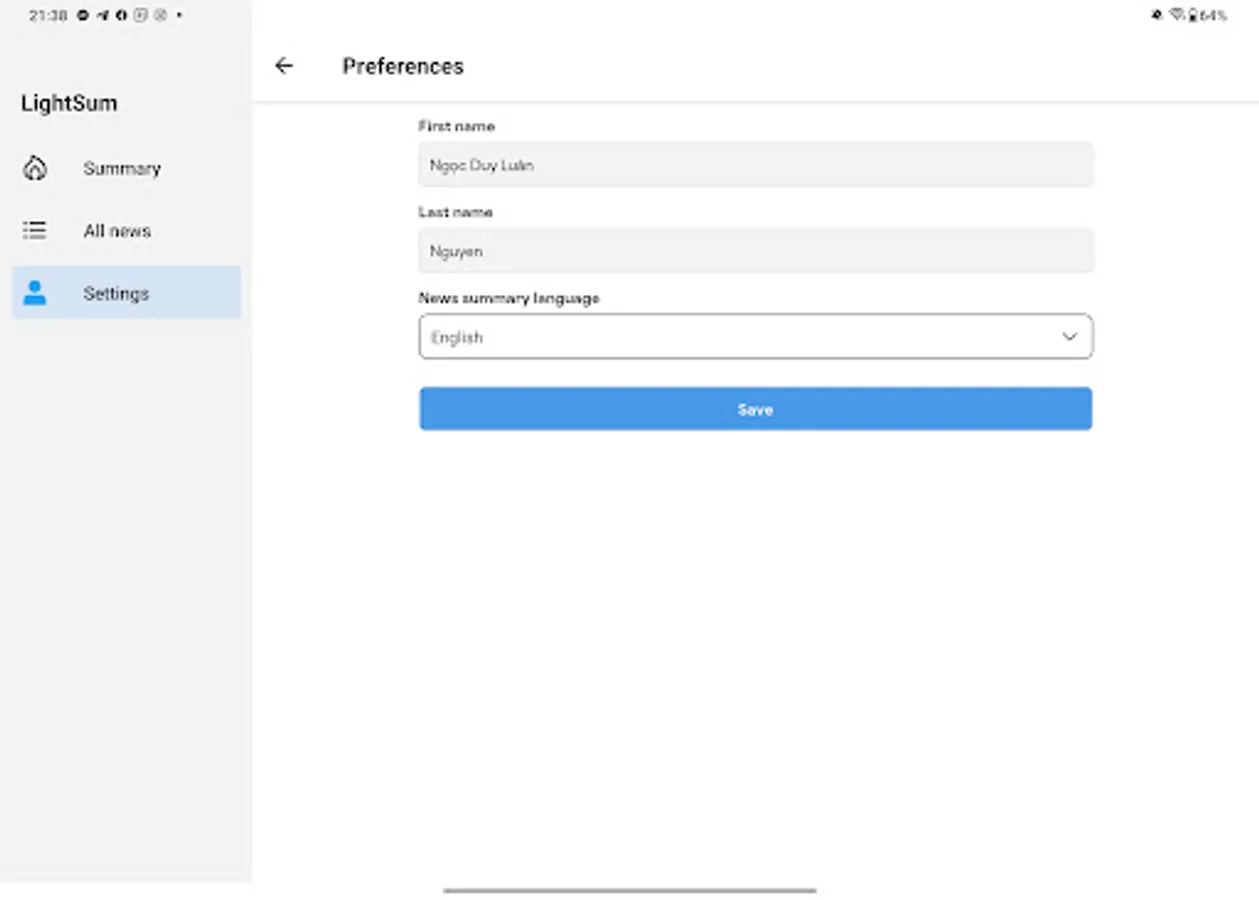Tap the Messenger notification icon in status bar
Screen dimensions: 1259x900
(83, 15)
